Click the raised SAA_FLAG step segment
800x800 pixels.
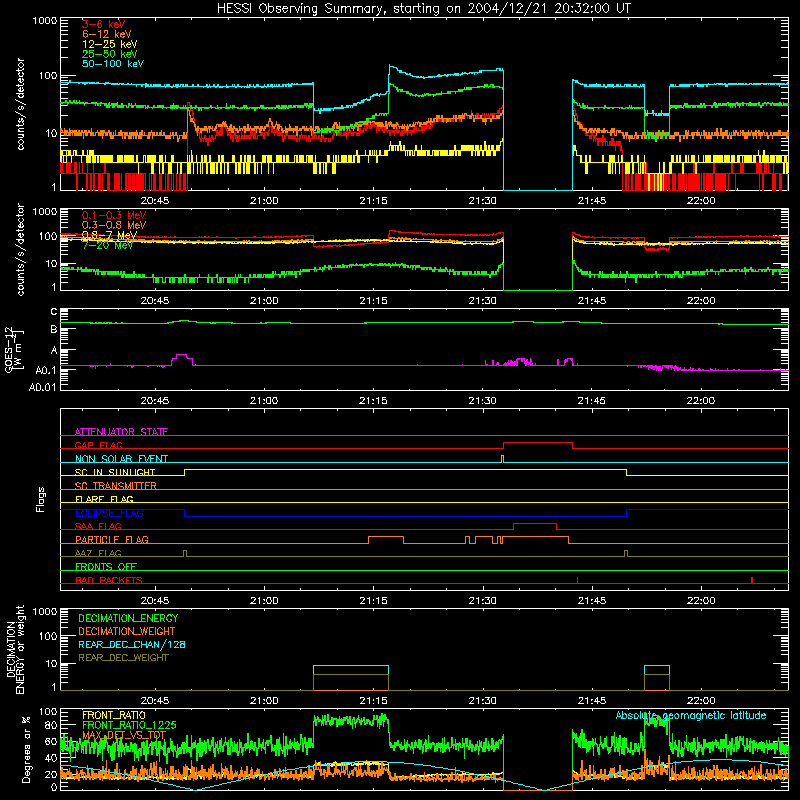click(535, 523)
